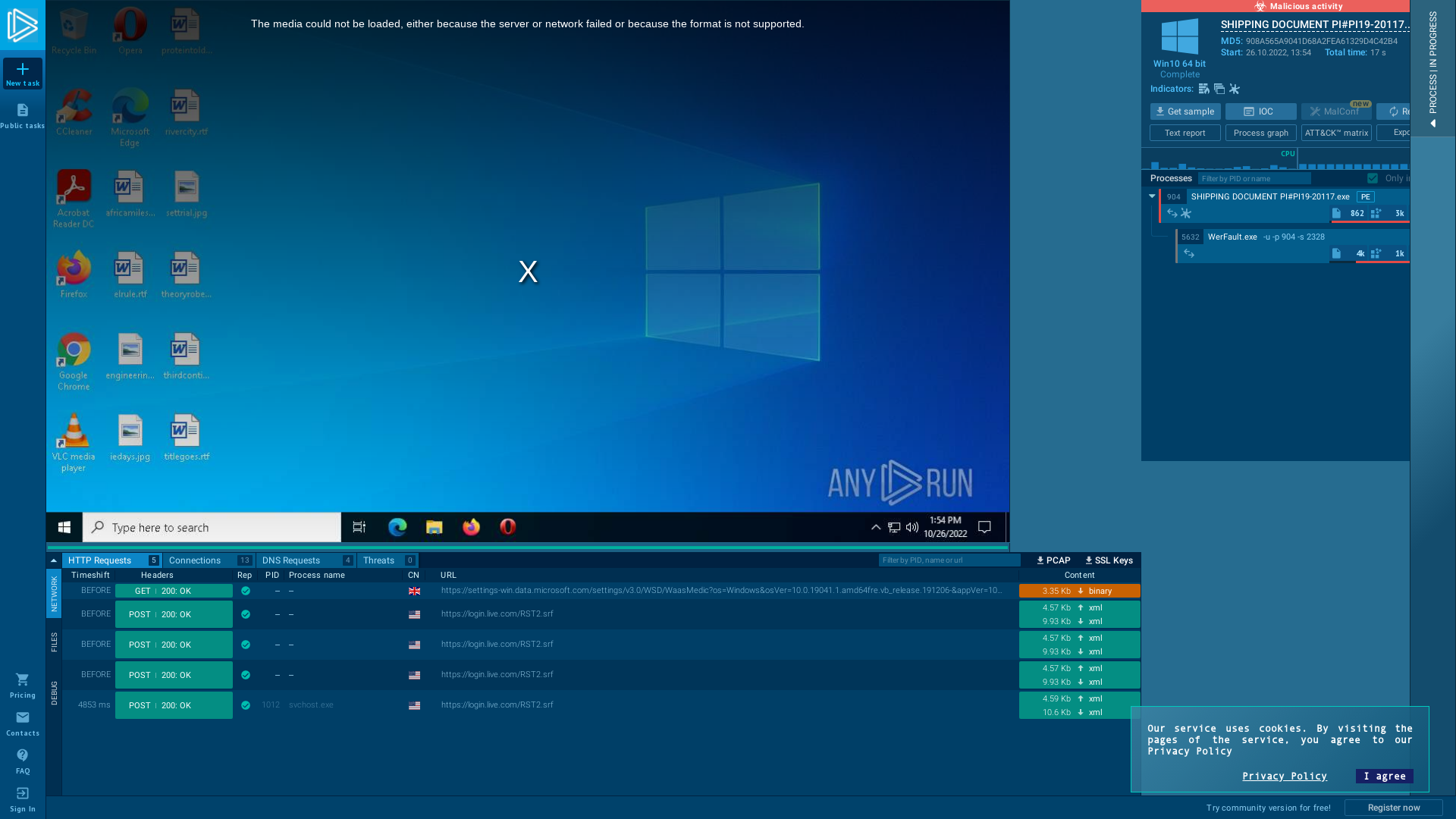This screenshot has height=819, width=1456.
Task: Collapse the SHIPPING DOCUMENT process tree
Action: click(x=1153, y=196)
